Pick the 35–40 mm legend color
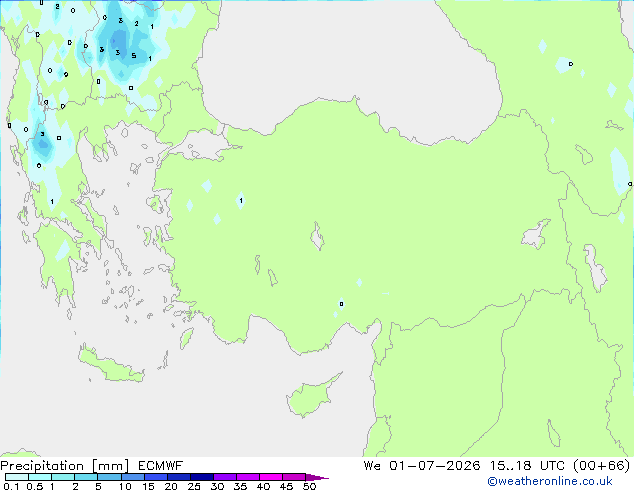634x490 pixels. pyautogui.click(x=247, y=477)
